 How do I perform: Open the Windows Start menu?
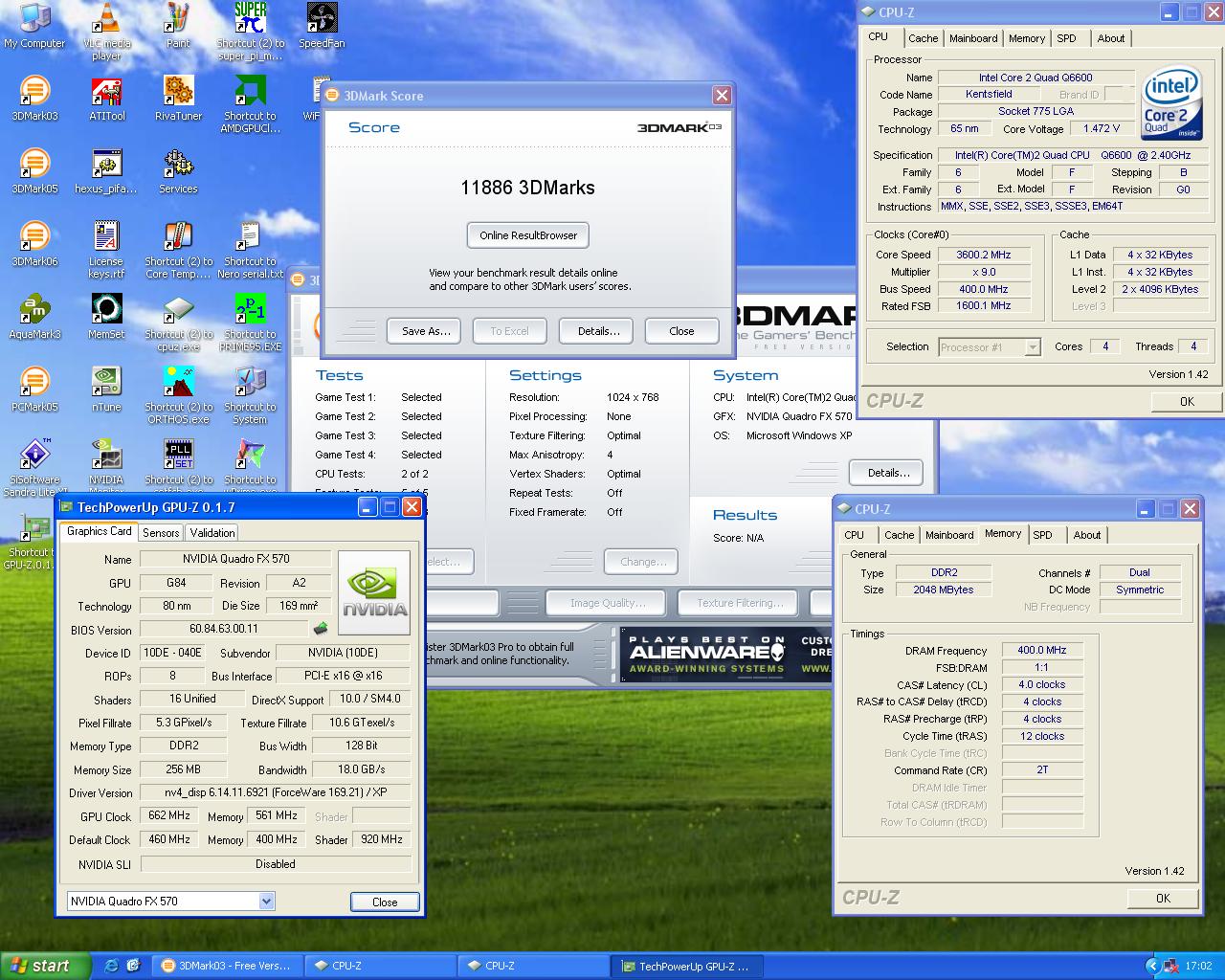[45, 966]
